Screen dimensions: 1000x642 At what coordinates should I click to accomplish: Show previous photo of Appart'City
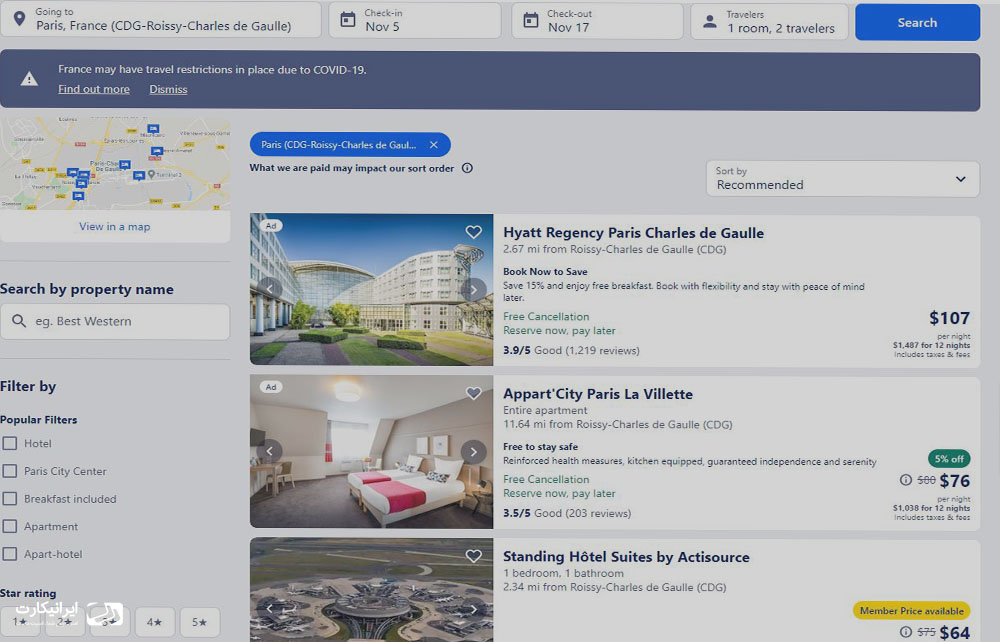270,451
